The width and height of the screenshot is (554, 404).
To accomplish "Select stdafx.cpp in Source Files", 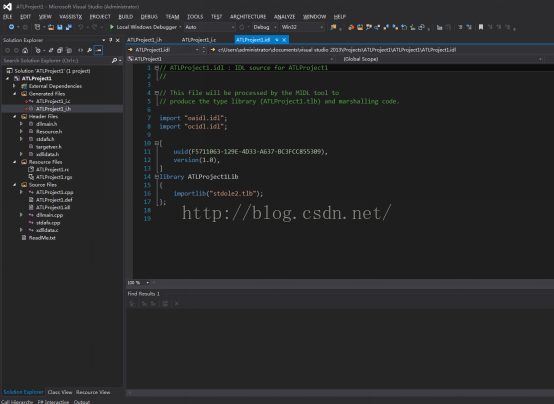I will coord(48,223).
